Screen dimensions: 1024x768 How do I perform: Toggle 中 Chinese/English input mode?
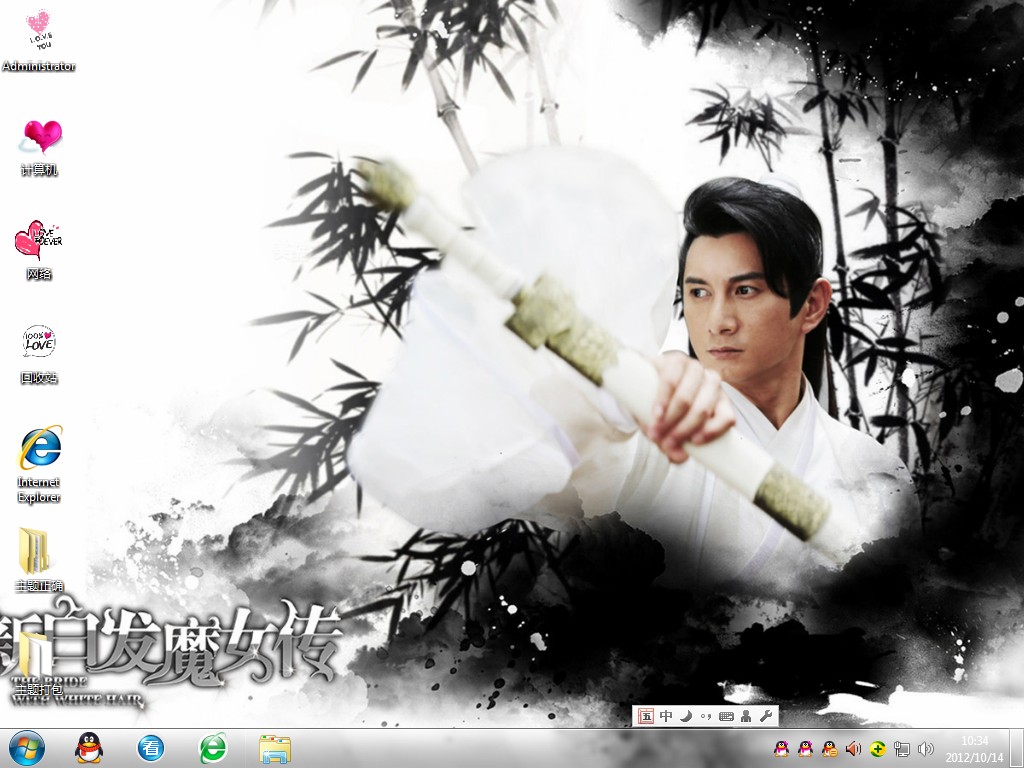pos(665,716)
